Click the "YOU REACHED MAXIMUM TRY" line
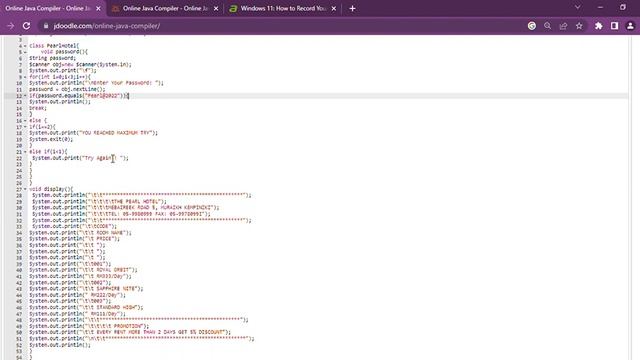This screenshot has width=640, height=360. (93, 133)
